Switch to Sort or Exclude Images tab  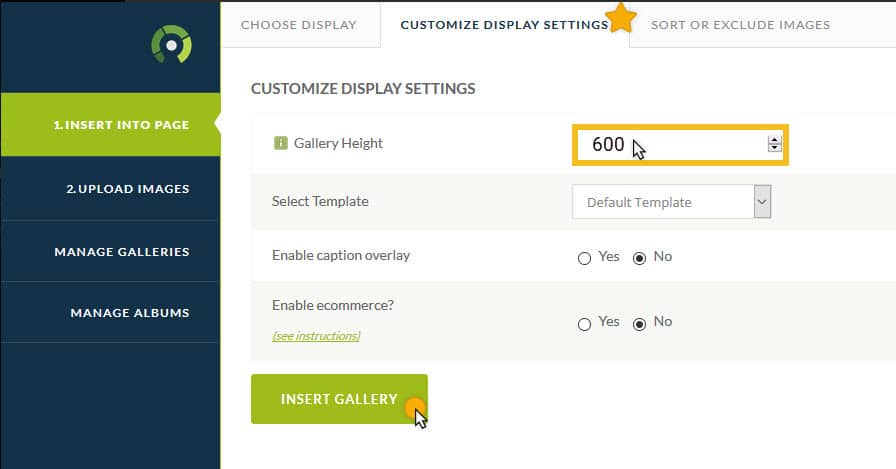[741, 25]
